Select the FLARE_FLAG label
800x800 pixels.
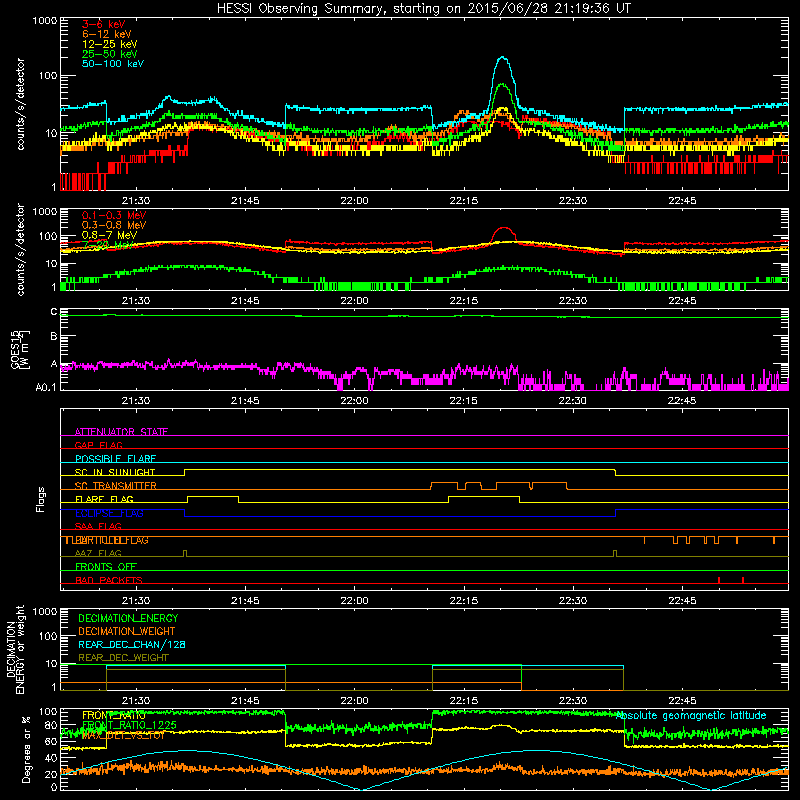click(x=104, y=499)
